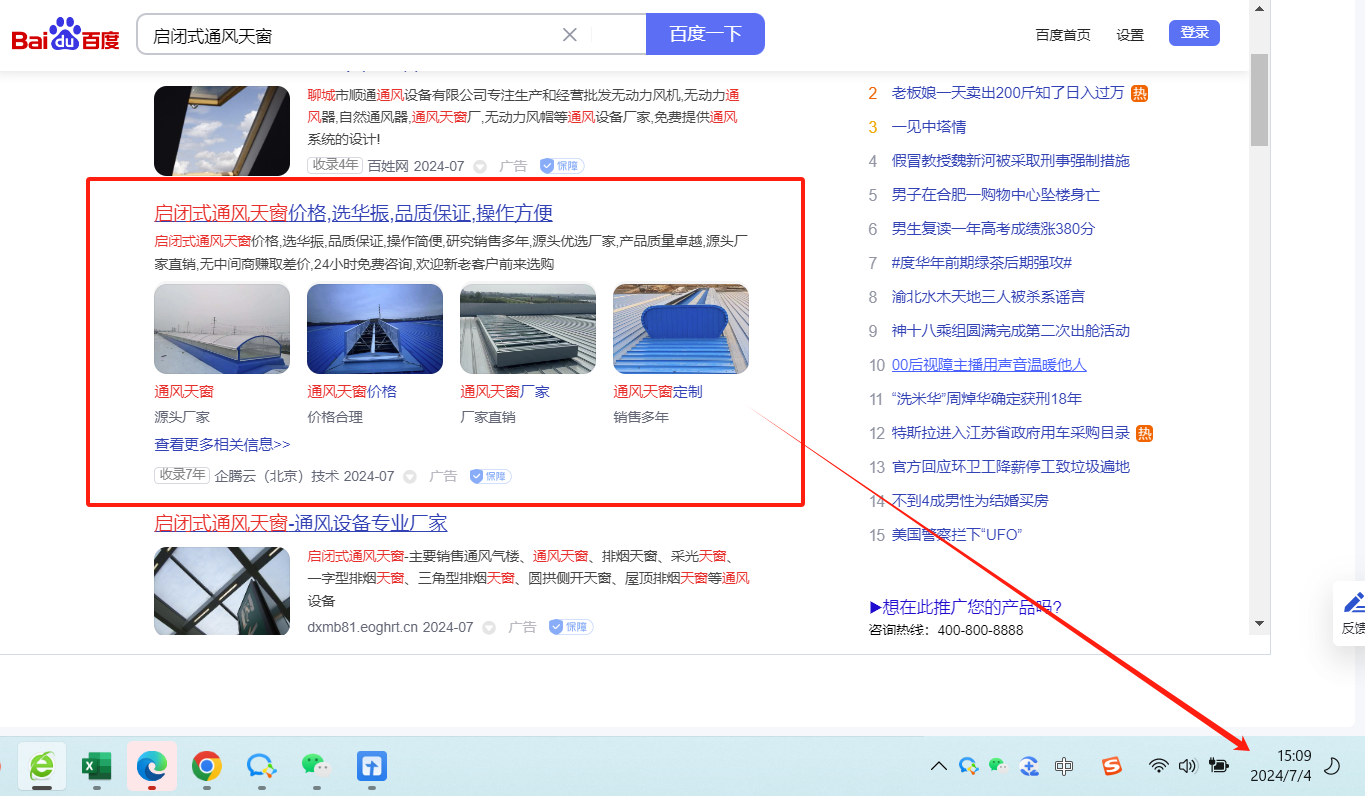Click the 保障 badge on the 百姓网 result
The image size is (1365, 796).
tap(562, 166)
